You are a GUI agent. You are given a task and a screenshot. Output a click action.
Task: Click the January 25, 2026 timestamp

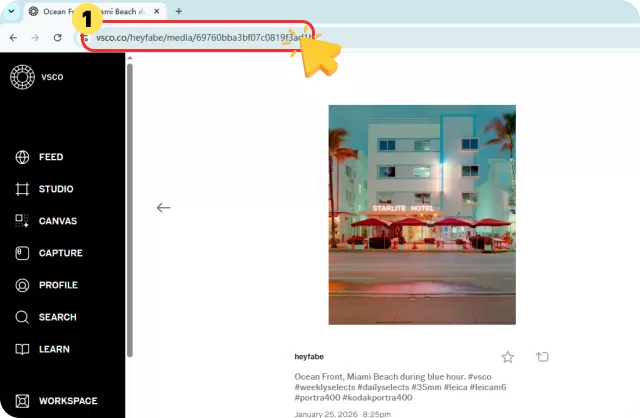(342, 414)
